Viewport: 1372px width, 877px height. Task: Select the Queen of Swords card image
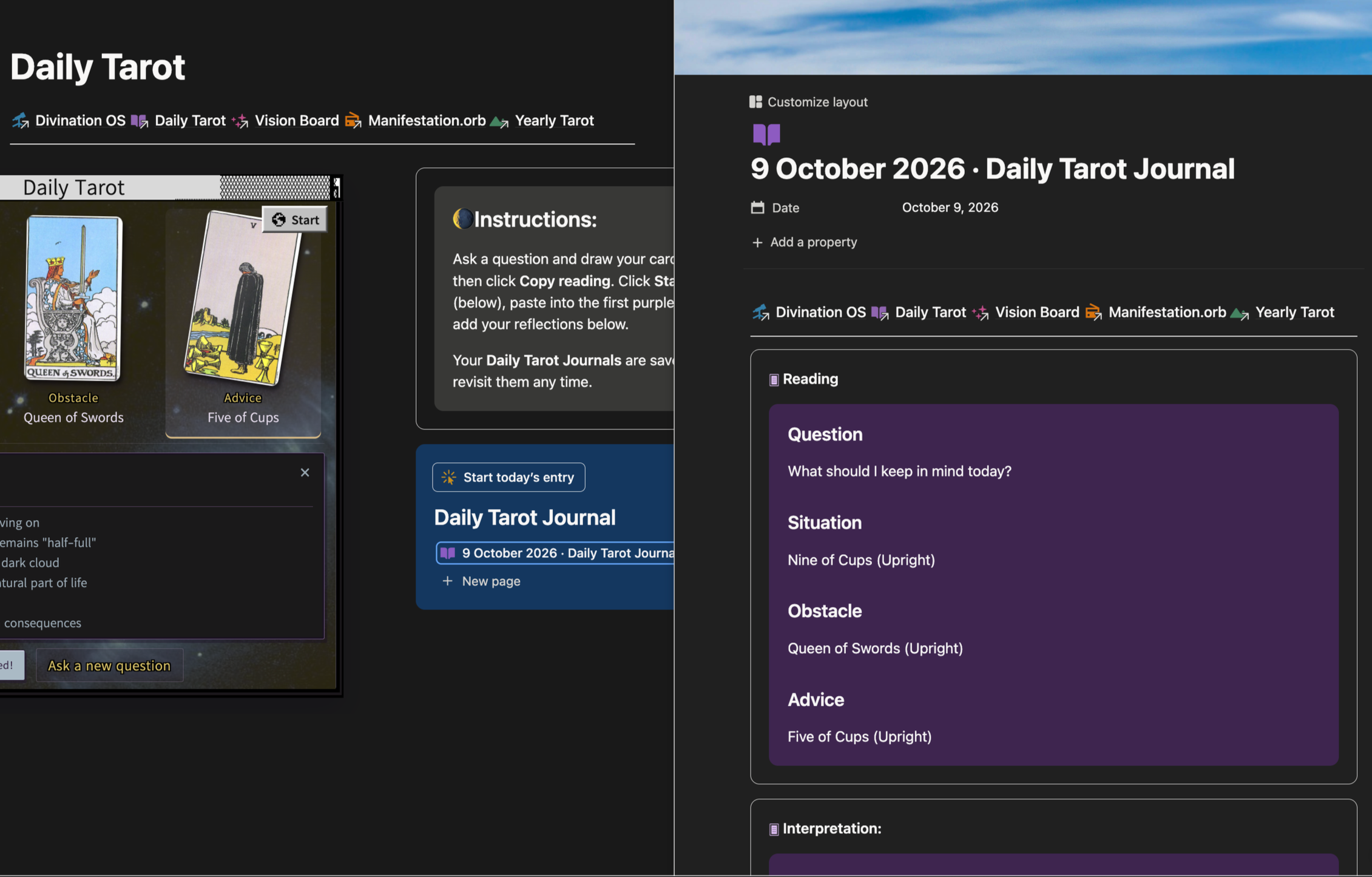pyautogui.click(x=73, y=298)
